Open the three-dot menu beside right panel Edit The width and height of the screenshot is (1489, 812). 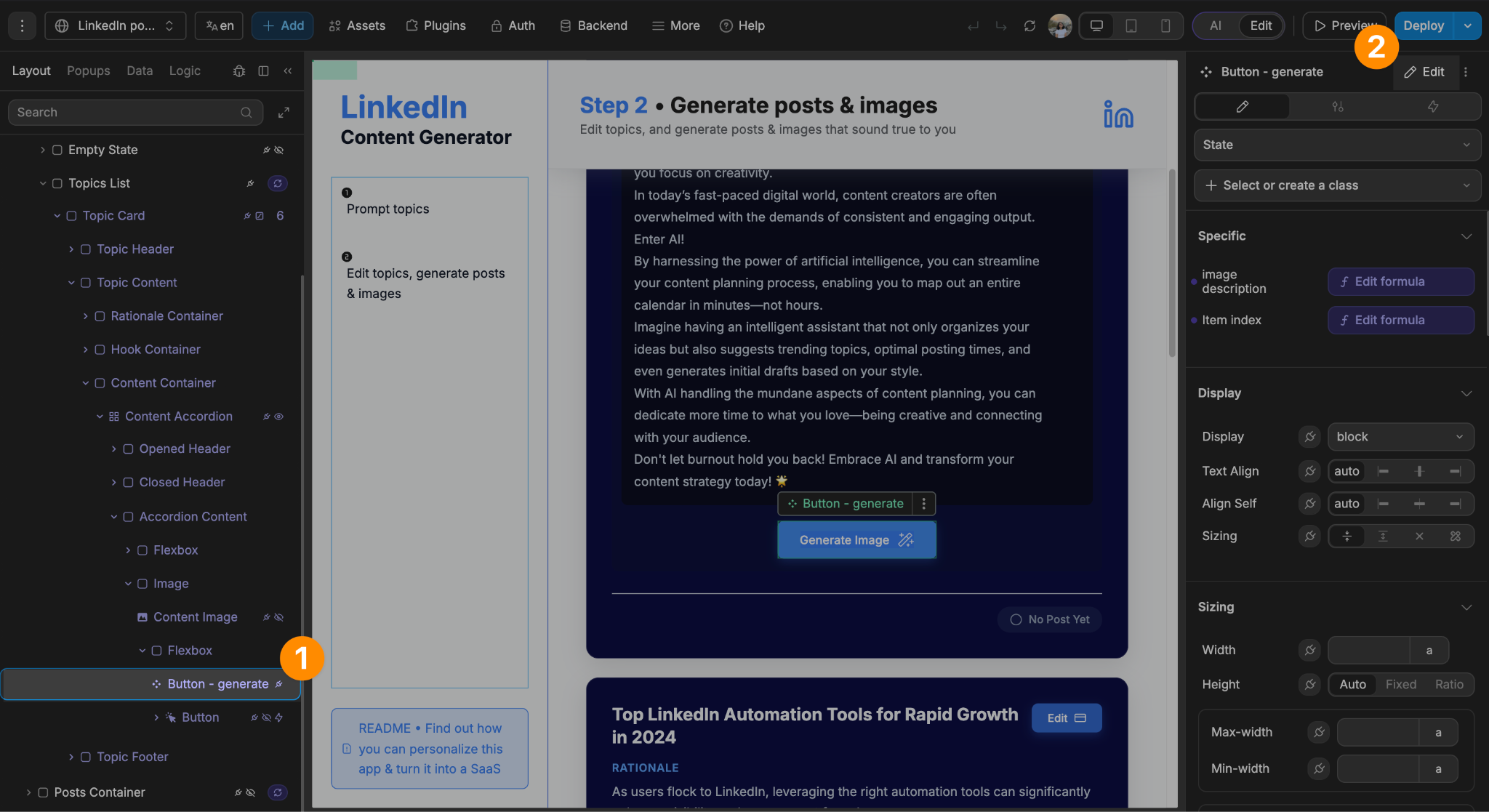click(1466, 72)
